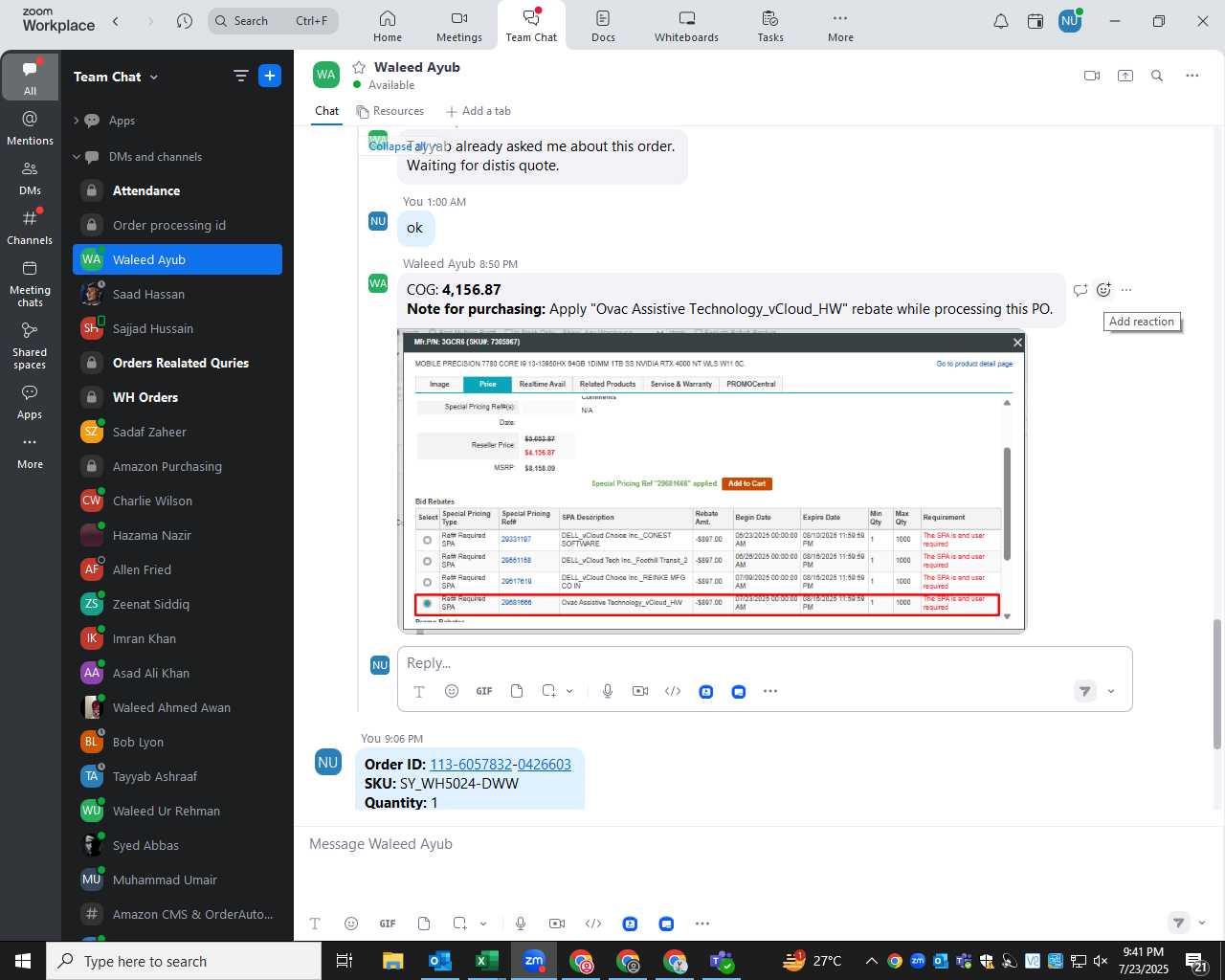The width and height of the screenshot is (1225, 980).
Task: Open Shared spaces in sidebar
Action: pyautogui.click(x=30, y=345)
